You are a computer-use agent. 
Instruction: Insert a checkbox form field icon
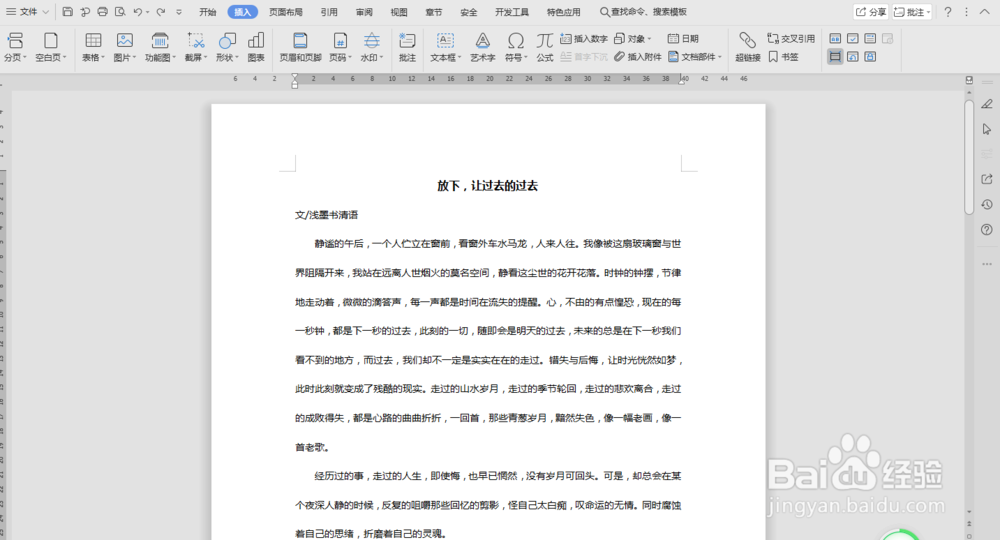(x=853, y=38)
